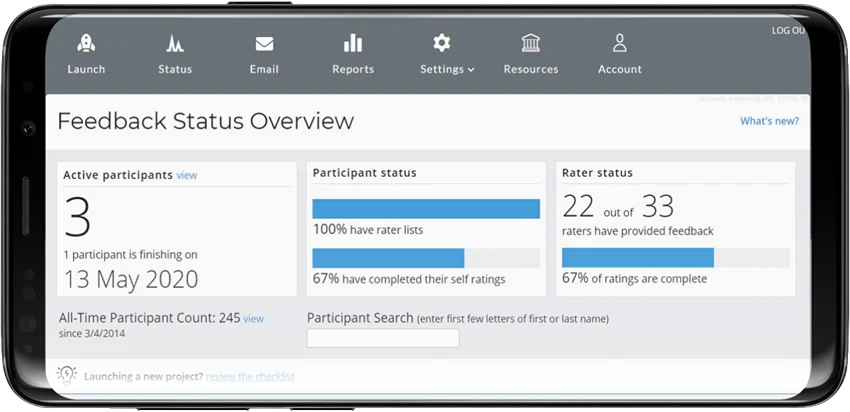Screen dimensions: 850x412
Task: Click the 67% ratings complete progress bar
Action: (x=675, y=258)
